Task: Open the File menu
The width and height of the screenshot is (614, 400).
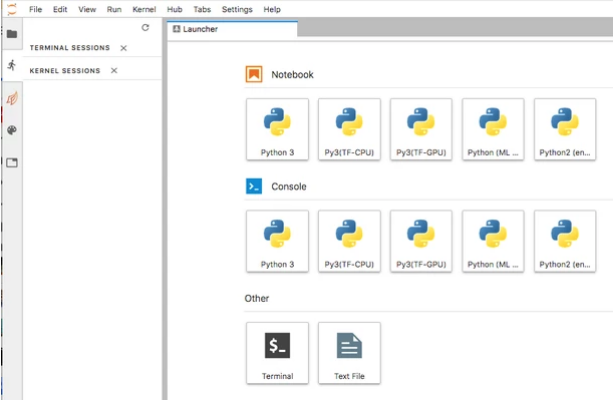Action: [35, 9]
